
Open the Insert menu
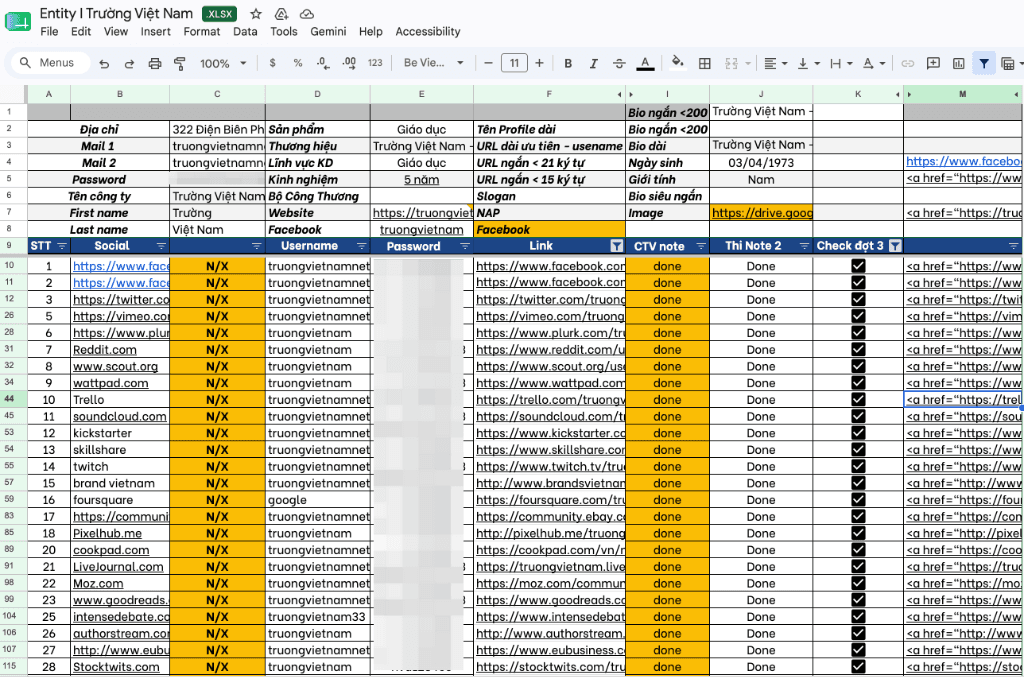[155, 31]
